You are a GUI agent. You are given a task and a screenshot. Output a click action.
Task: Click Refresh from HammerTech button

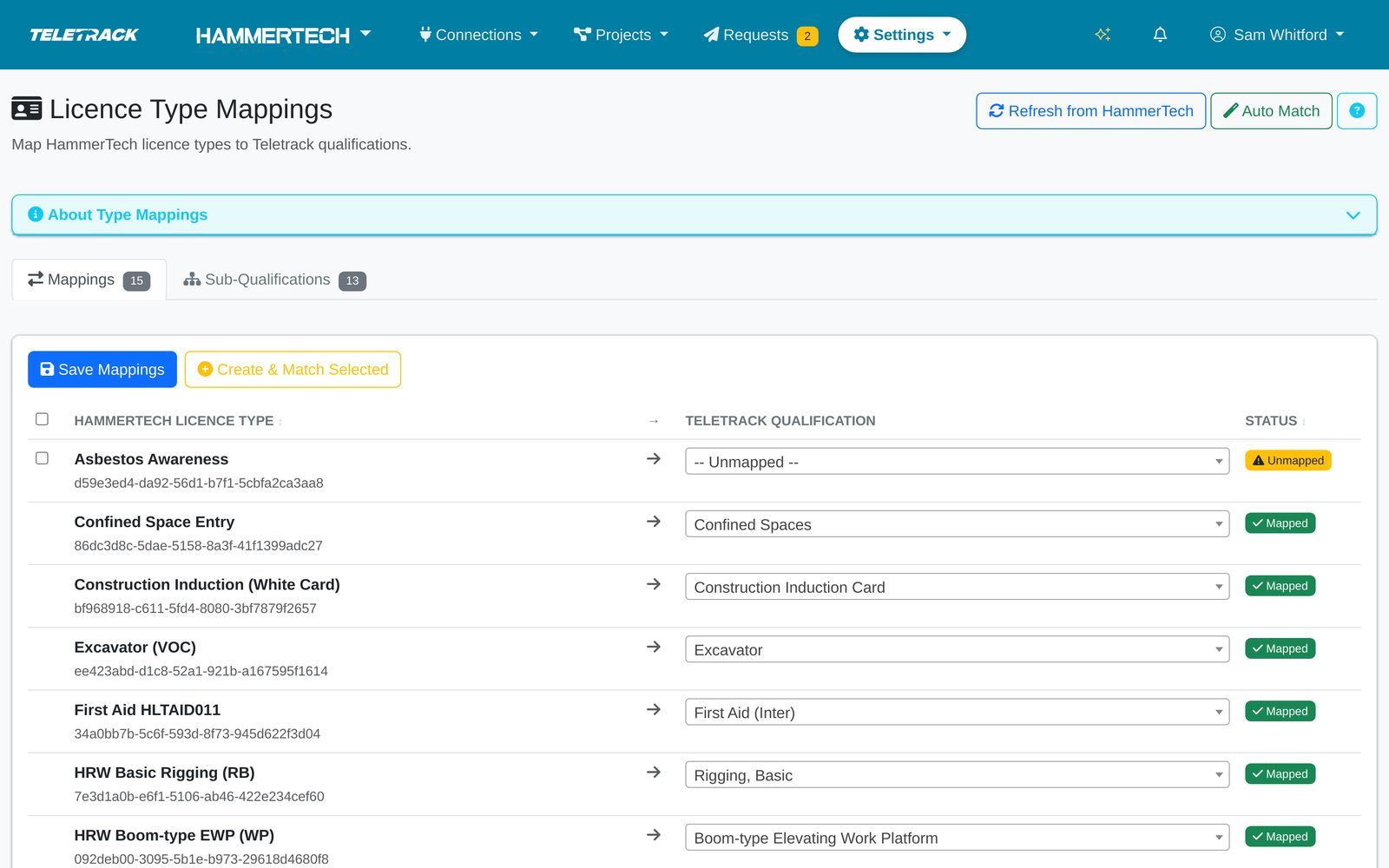pyautogui.click(x=1090, y=111)
